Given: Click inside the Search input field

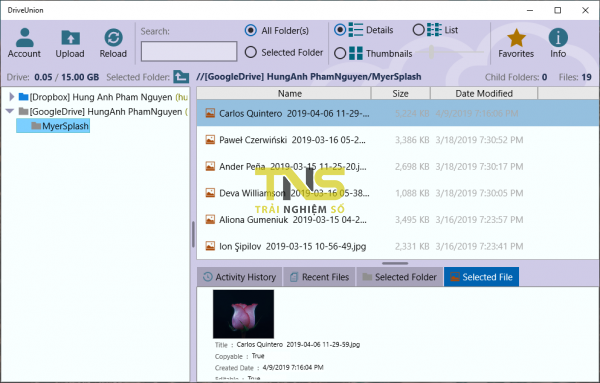Looking at the screenshot, I should tap(189, 51).
